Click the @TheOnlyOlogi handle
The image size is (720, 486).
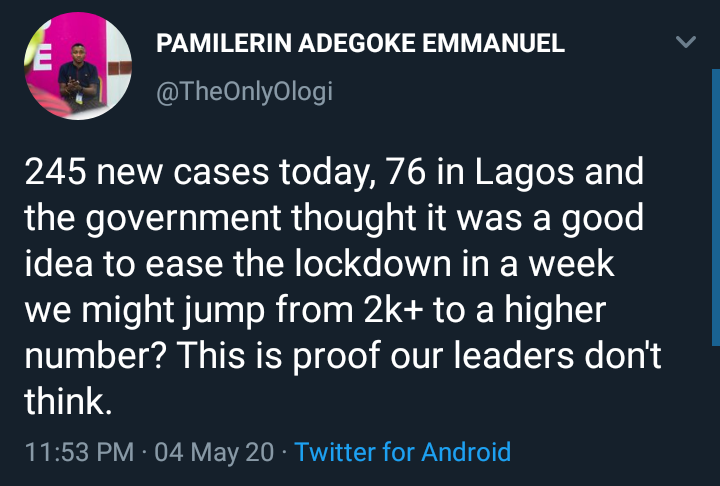click(245, 92)
